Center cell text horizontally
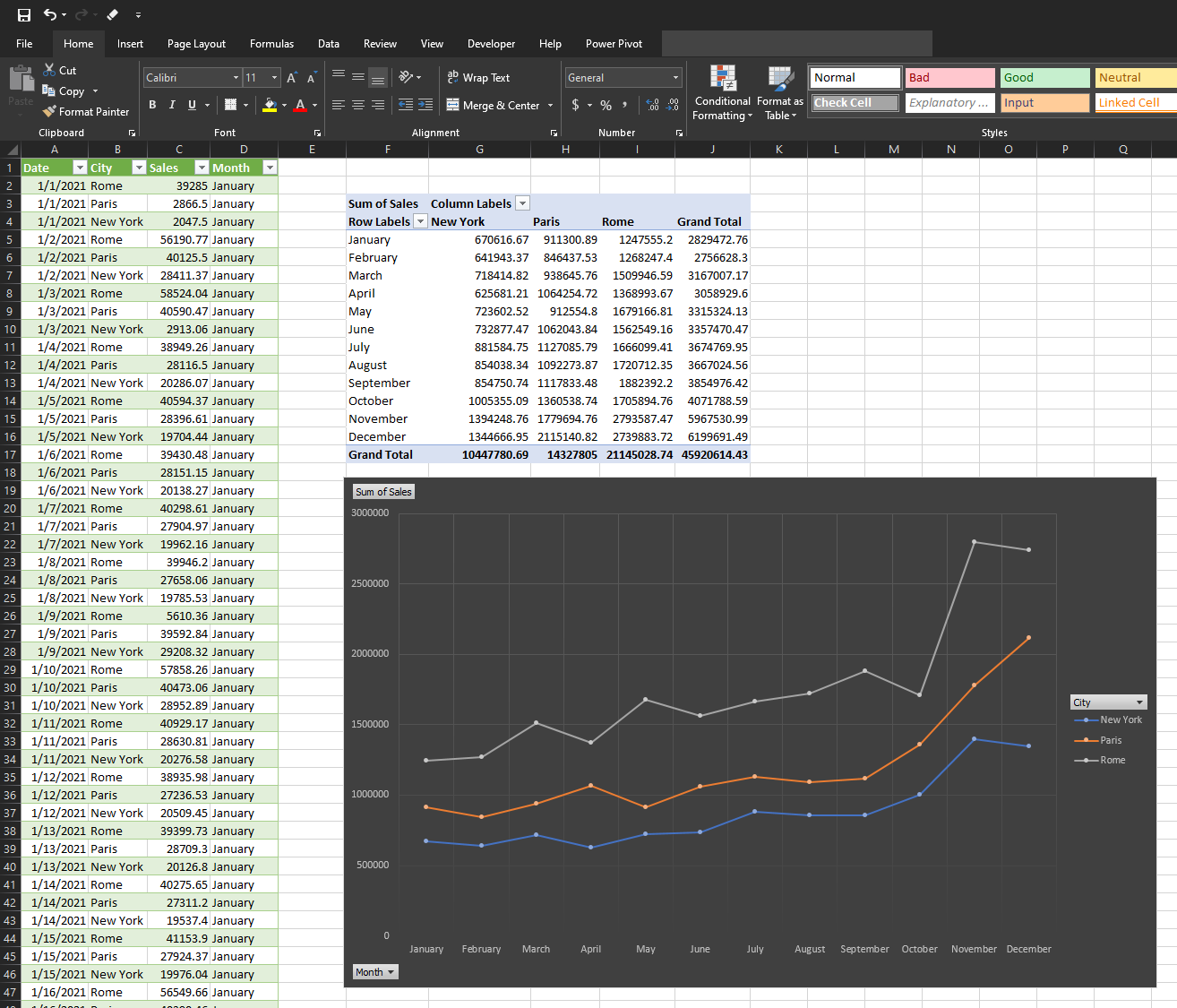The image size is (1177, 1008). (358, 105)
